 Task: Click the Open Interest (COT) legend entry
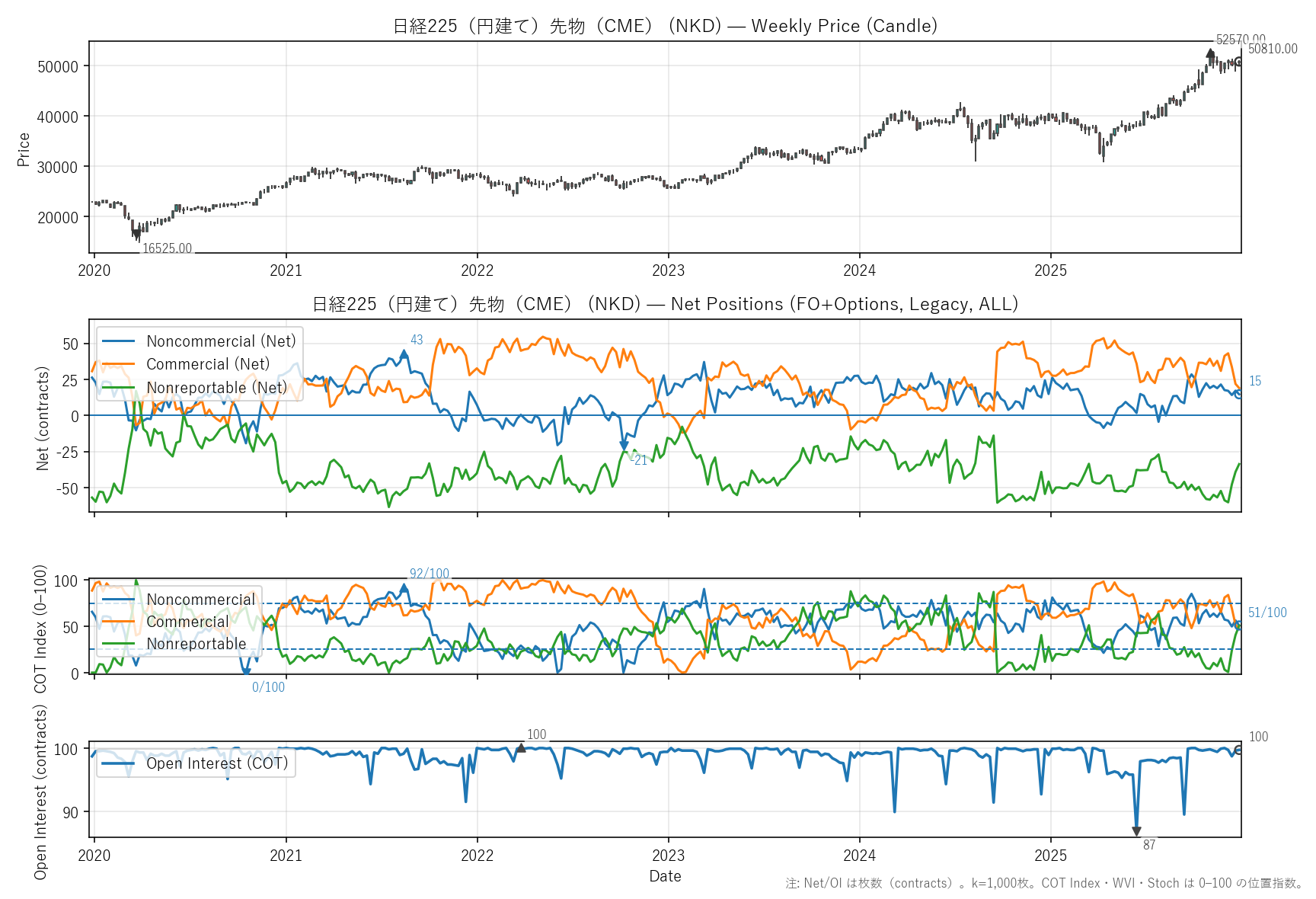point(217,763)
